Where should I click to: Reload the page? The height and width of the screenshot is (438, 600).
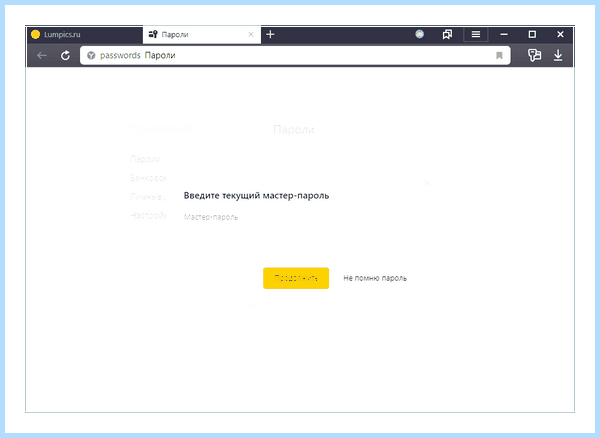click(65, 55)
